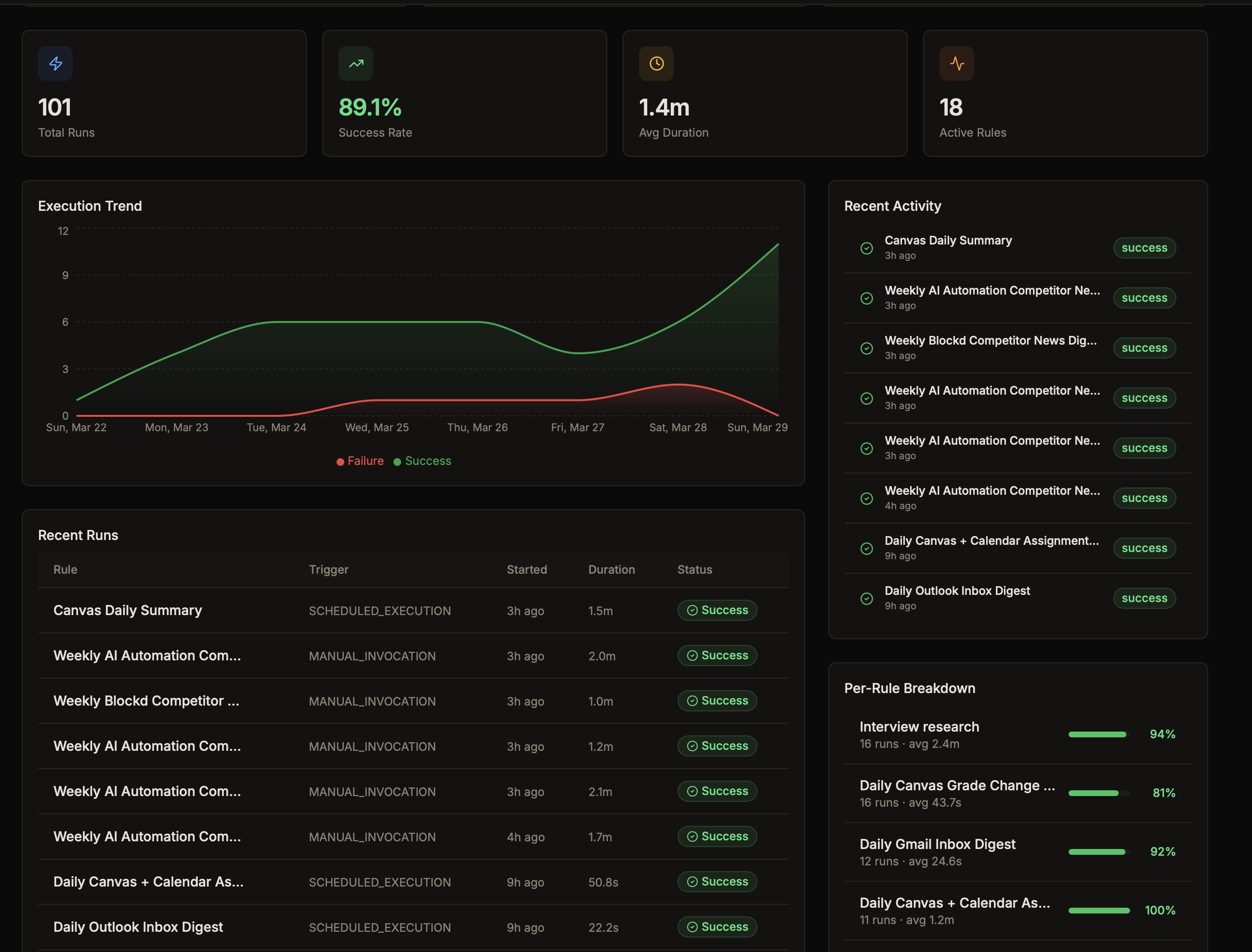
Task: Click check icon beside Daily Outlook Inbox Digest activity
Action: click(866, 598)
